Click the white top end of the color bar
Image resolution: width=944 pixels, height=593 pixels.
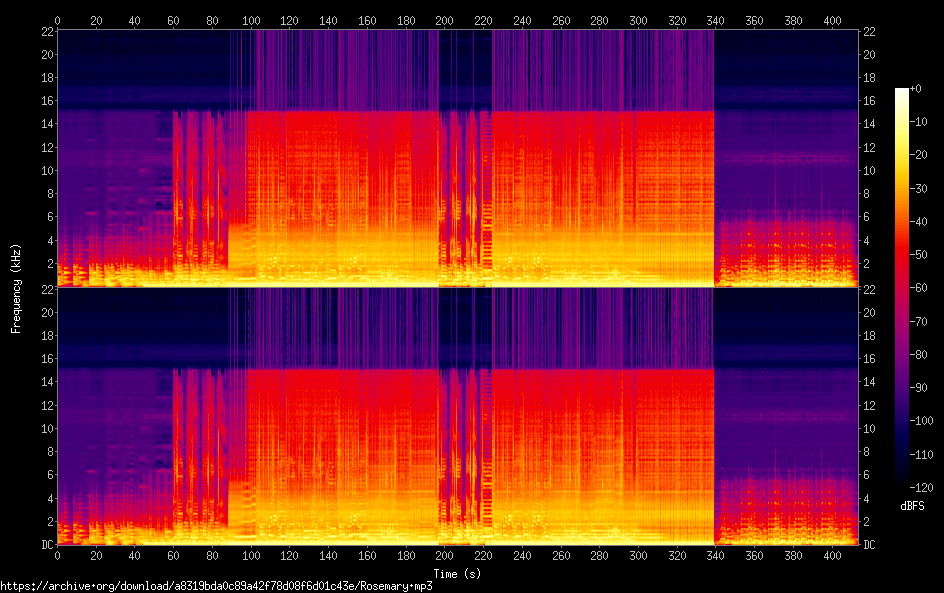(x=902, y=92)
